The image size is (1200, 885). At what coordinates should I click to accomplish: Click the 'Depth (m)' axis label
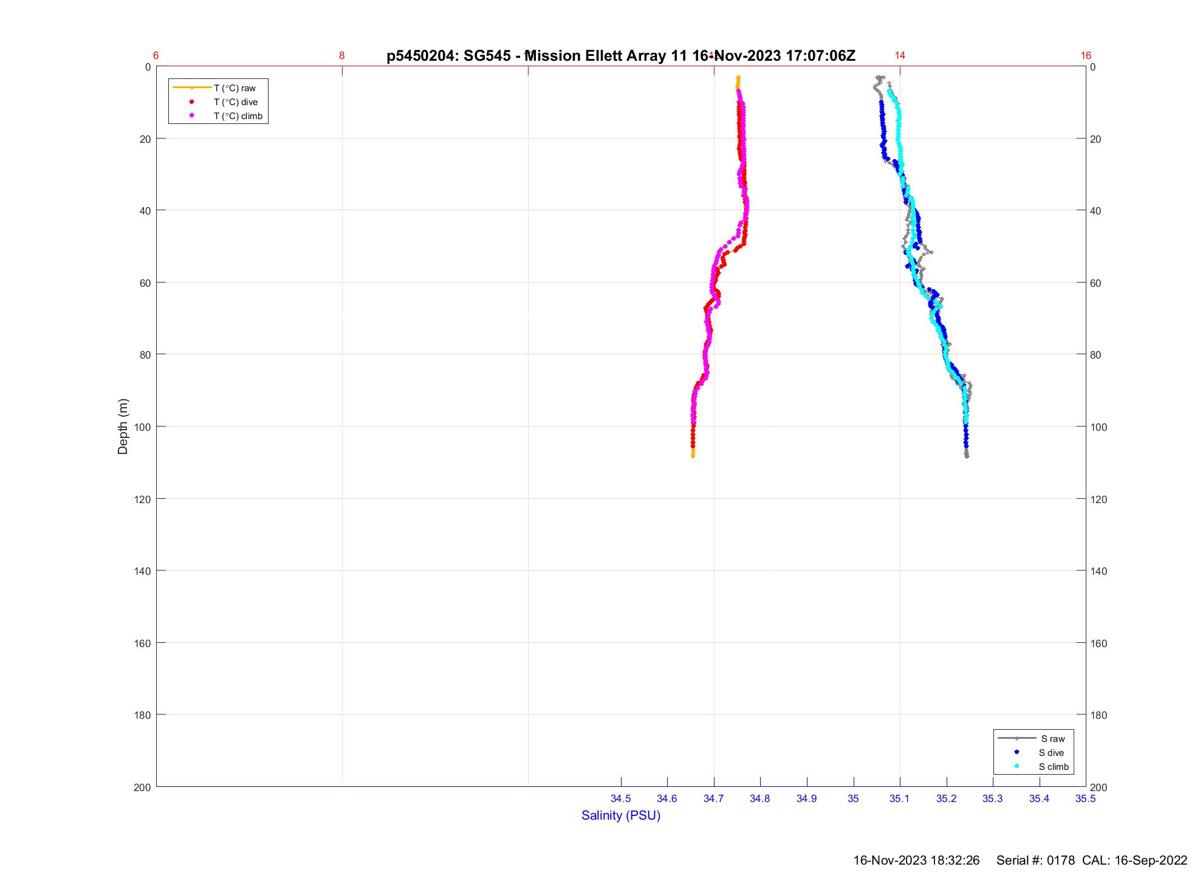(124, 426)
